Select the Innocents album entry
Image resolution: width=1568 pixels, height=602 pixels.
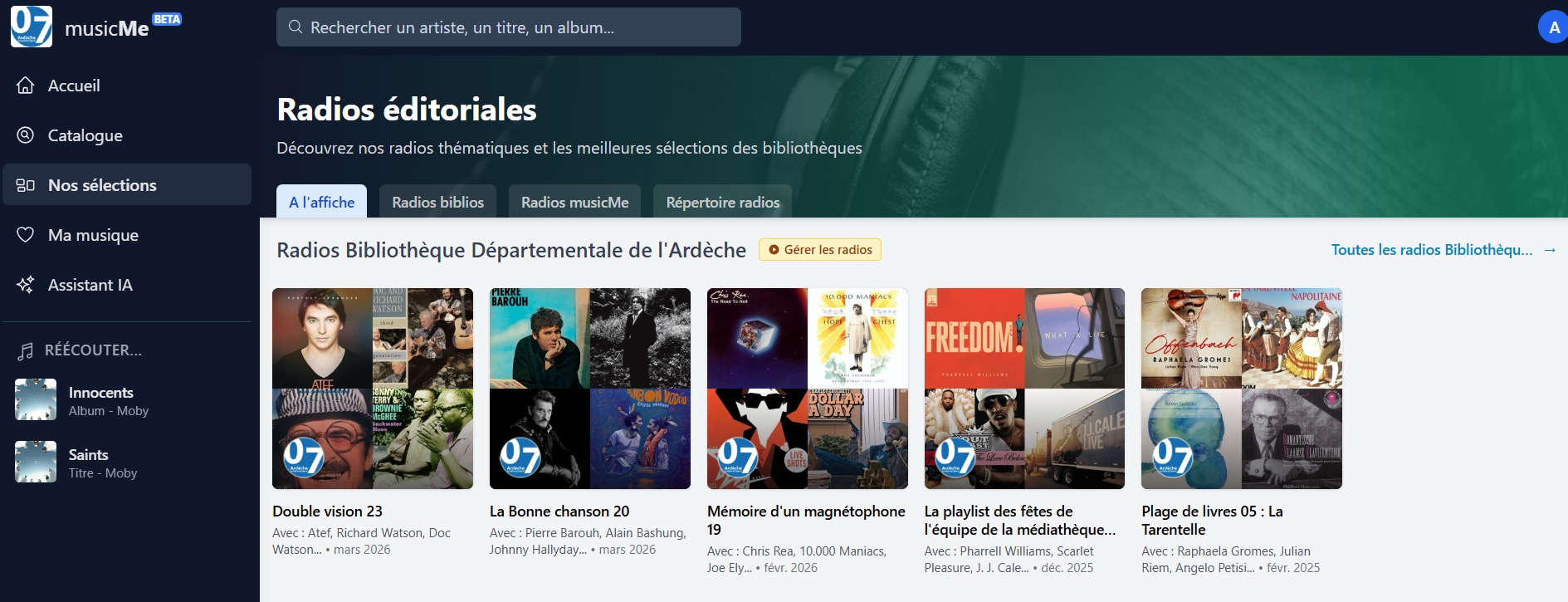pos(127,400)
